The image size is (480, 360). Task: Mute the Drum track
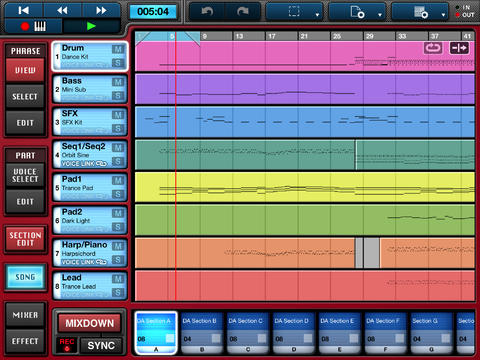[118, 50]
